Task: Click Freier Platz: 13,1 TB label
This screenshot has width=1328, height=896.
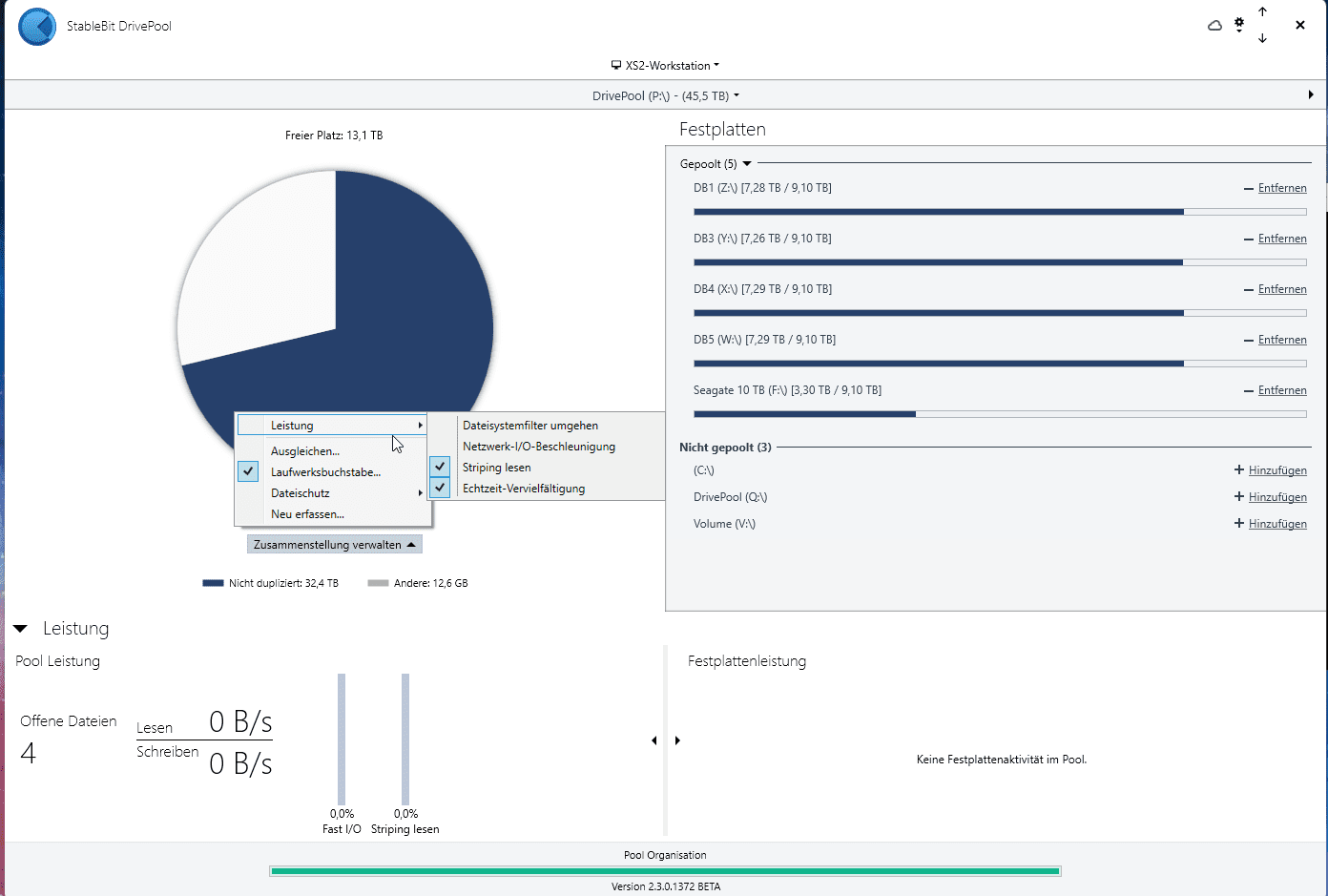Action: tap(334, 135)
